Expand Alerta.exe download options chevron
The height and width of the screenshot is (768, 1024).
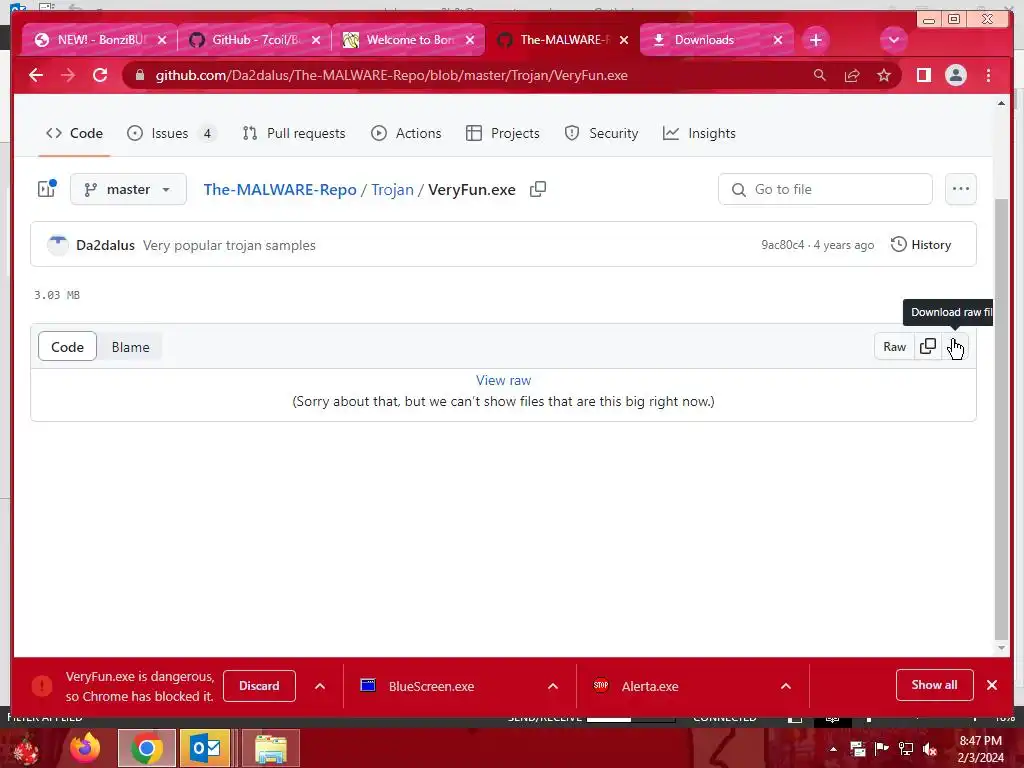point(786,686)
